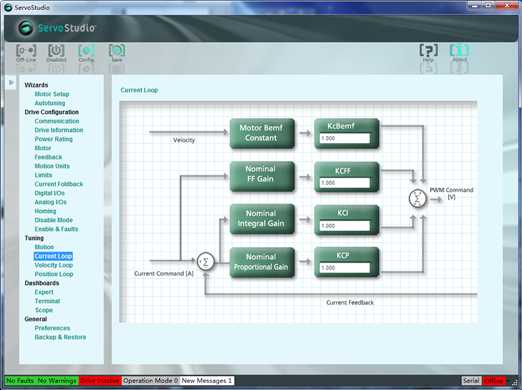Go to Digital I/Os page
Screen dimensions: 522x390
point(49,193)
